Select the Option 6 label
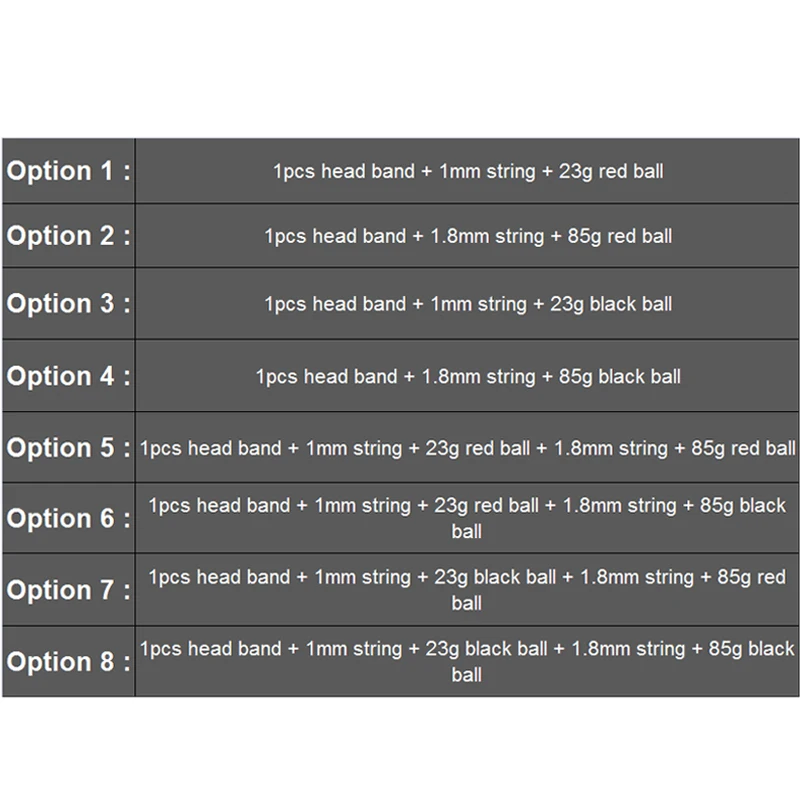Viewport: 800px width, 800px height. coord(68,519)
